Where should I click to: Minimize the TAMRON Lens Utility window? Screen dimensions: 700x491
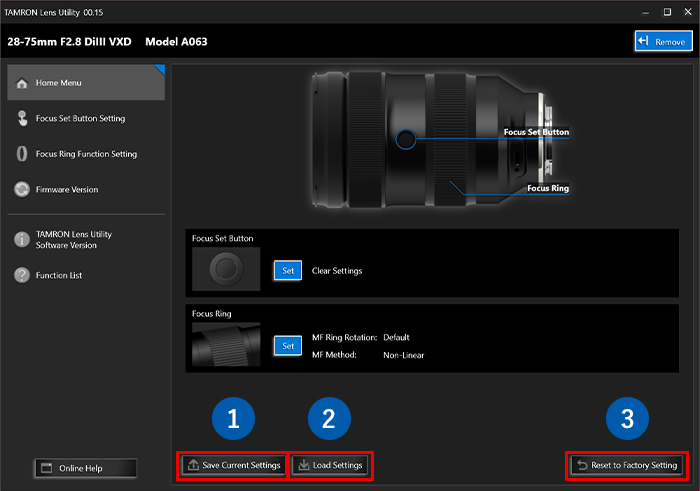646,12
